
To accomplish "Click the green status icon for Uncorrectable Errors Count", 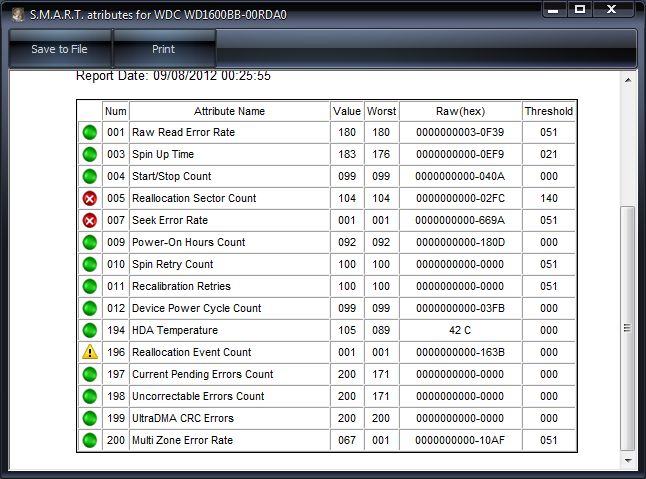I will (x=90, y=396).
